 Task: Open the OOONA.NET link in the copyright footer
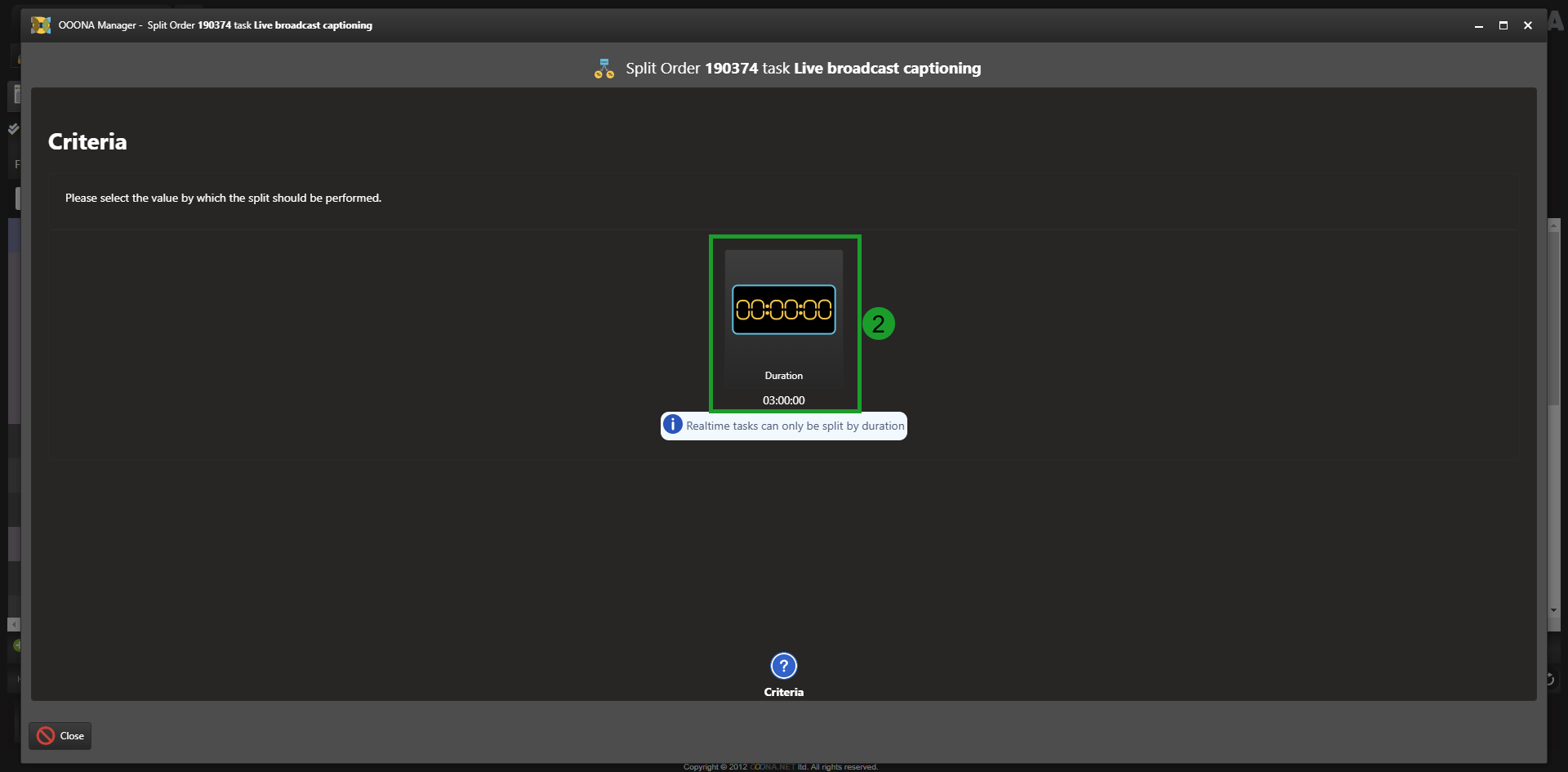coord(772,767)
